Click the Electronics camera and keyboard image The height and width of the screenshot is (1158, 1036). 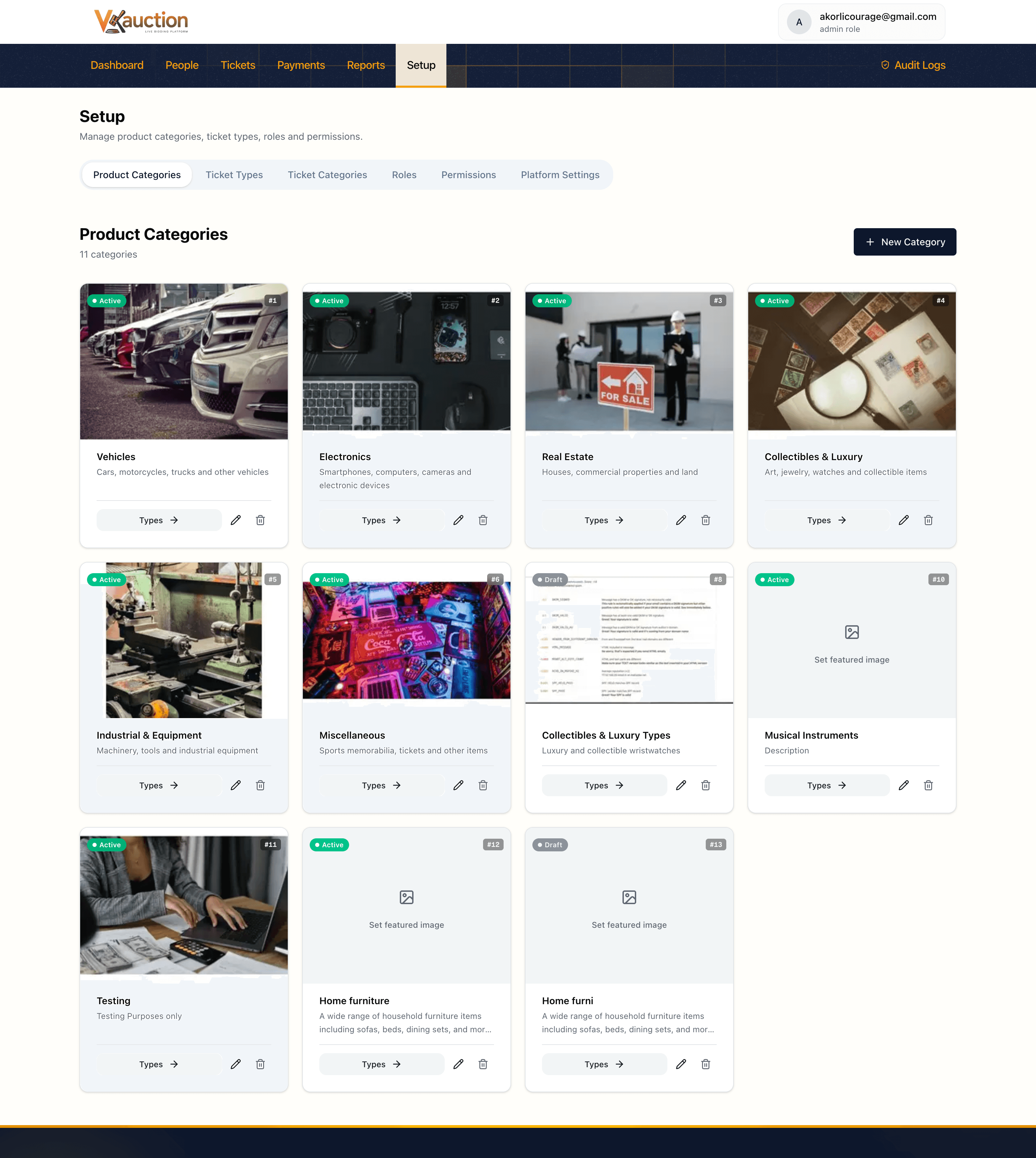[406, 361]
